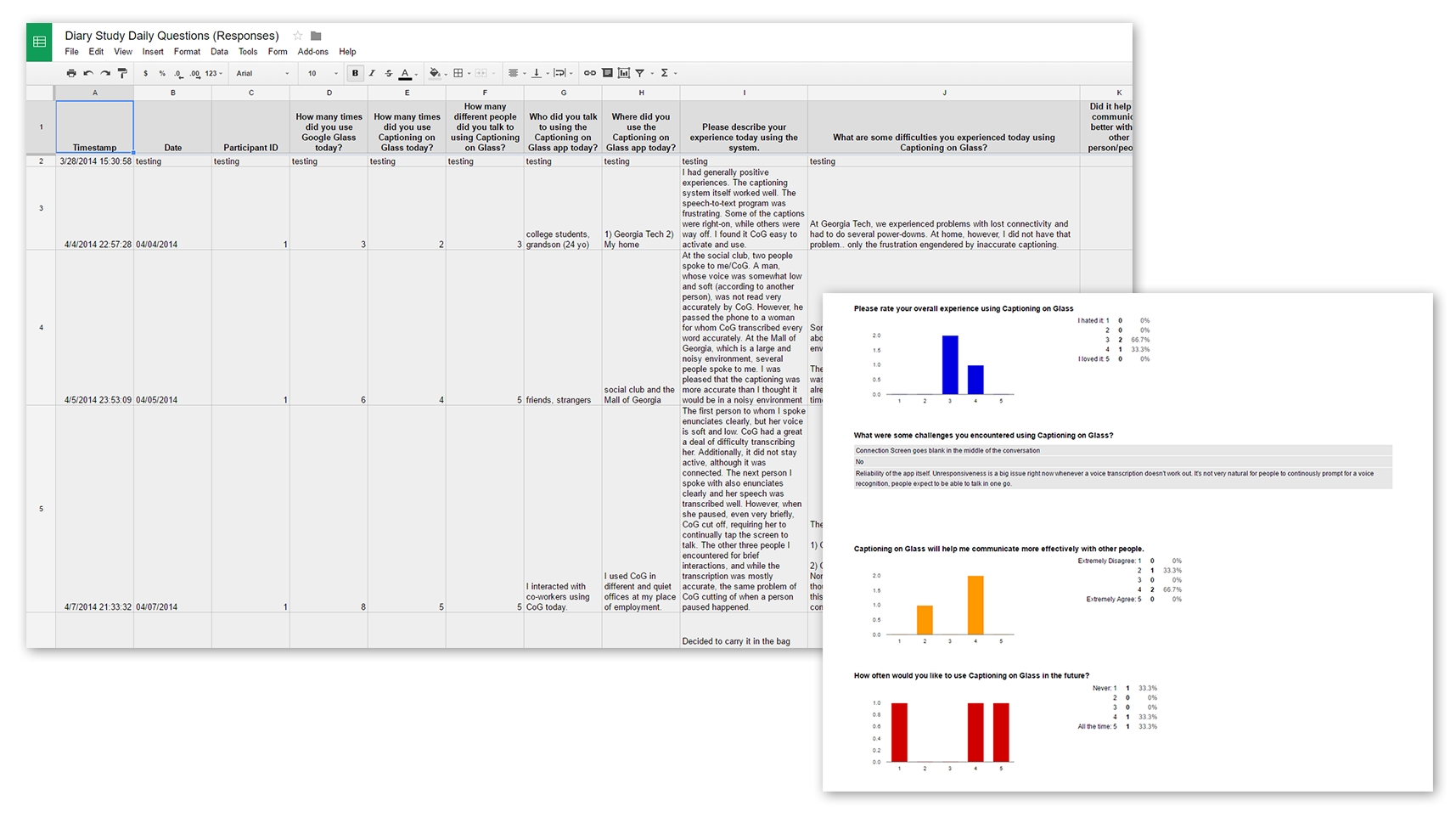Toggle bold formatting

pos(355,73)
